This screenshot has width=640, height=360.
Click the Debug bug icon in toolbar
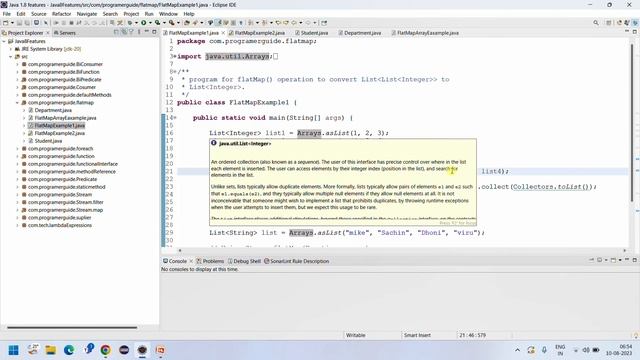(130, 23)
